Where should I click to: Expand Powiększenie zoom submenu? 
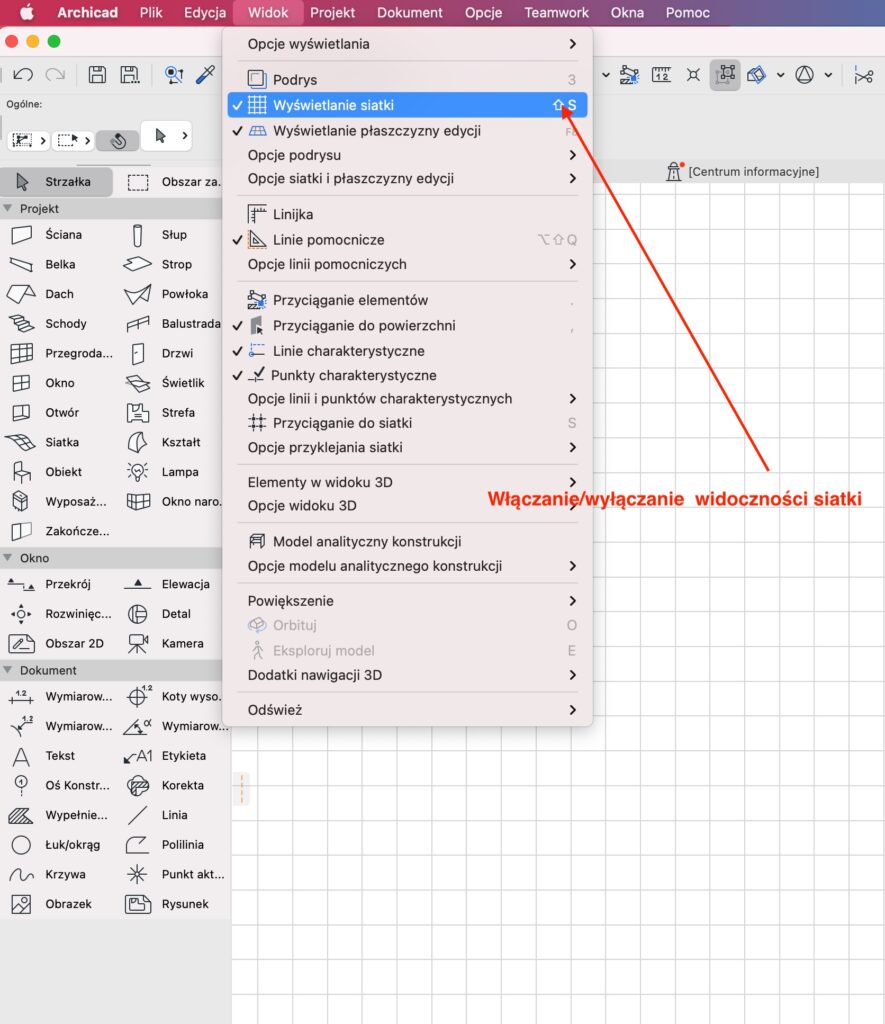click(x=407, y=601)
